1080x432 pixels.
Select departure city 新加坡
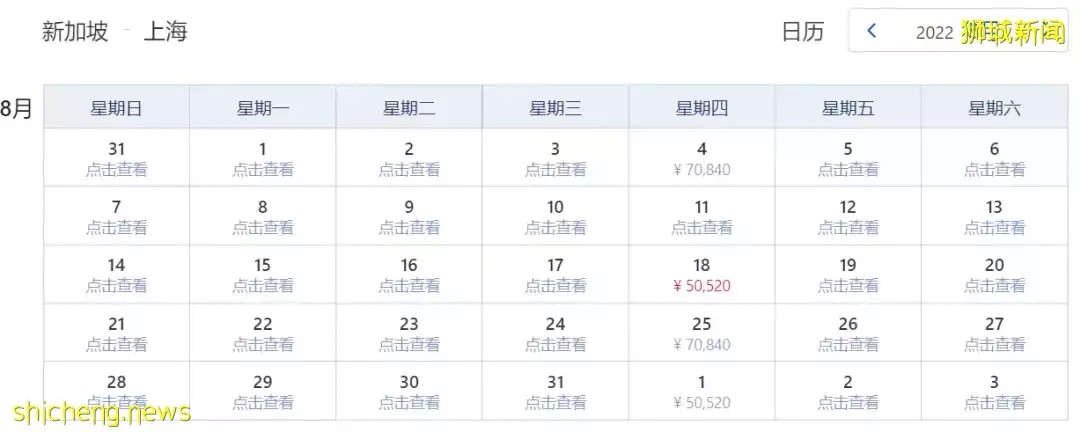75,31
